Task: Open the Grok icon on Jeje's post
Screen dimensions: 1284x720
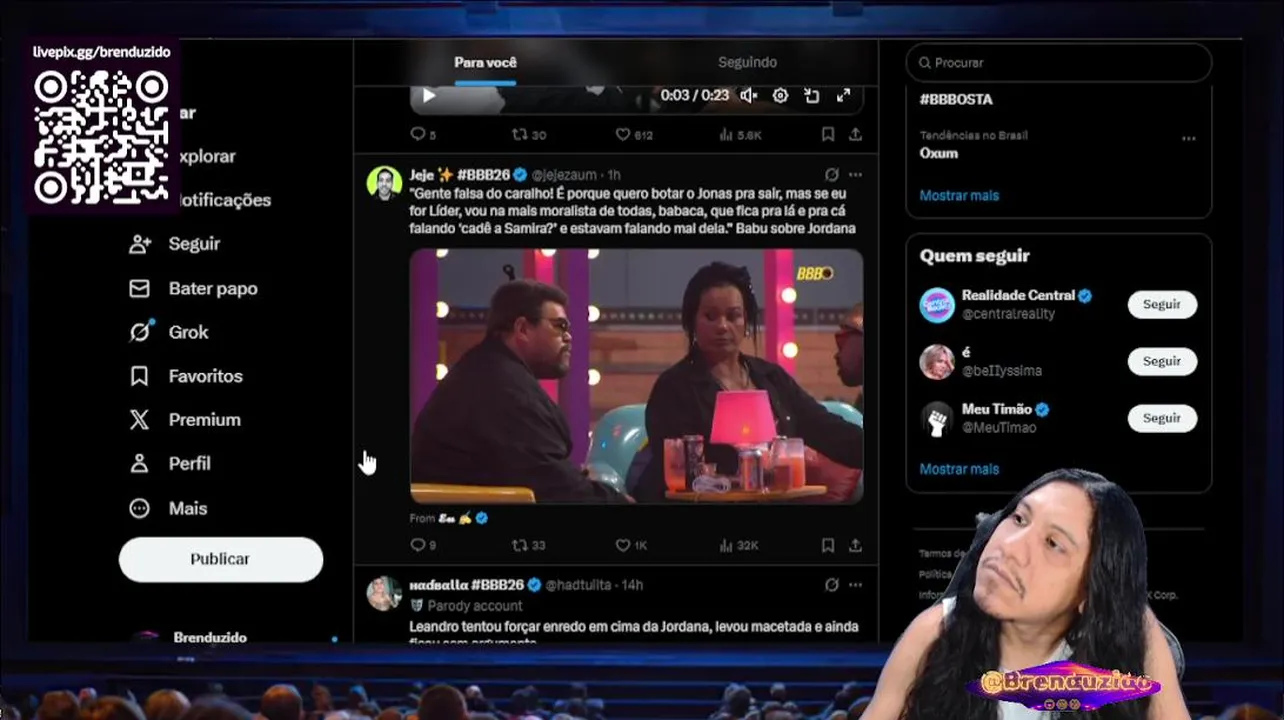Action: coord(831,175)
